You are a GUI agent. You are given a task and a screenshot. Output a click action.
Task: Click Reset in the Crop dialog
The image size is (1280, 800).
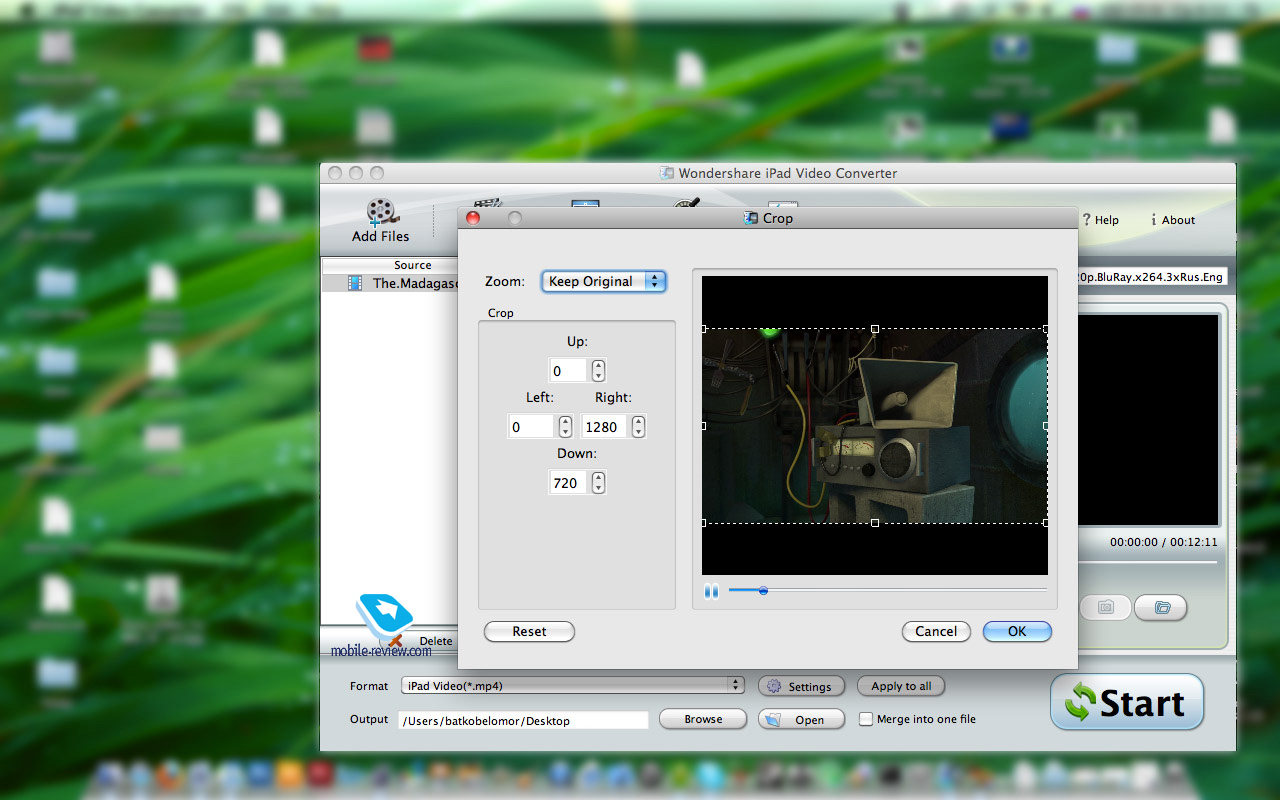click(x=529, y=631)
